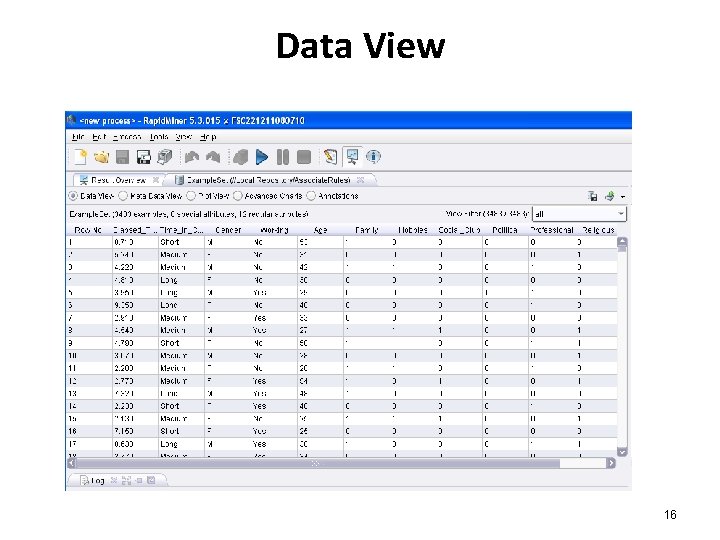Viewport: 720px width, 540px height.
Task: Open the View Filter 'all' dropdown
Action: (x=579, y=214)
